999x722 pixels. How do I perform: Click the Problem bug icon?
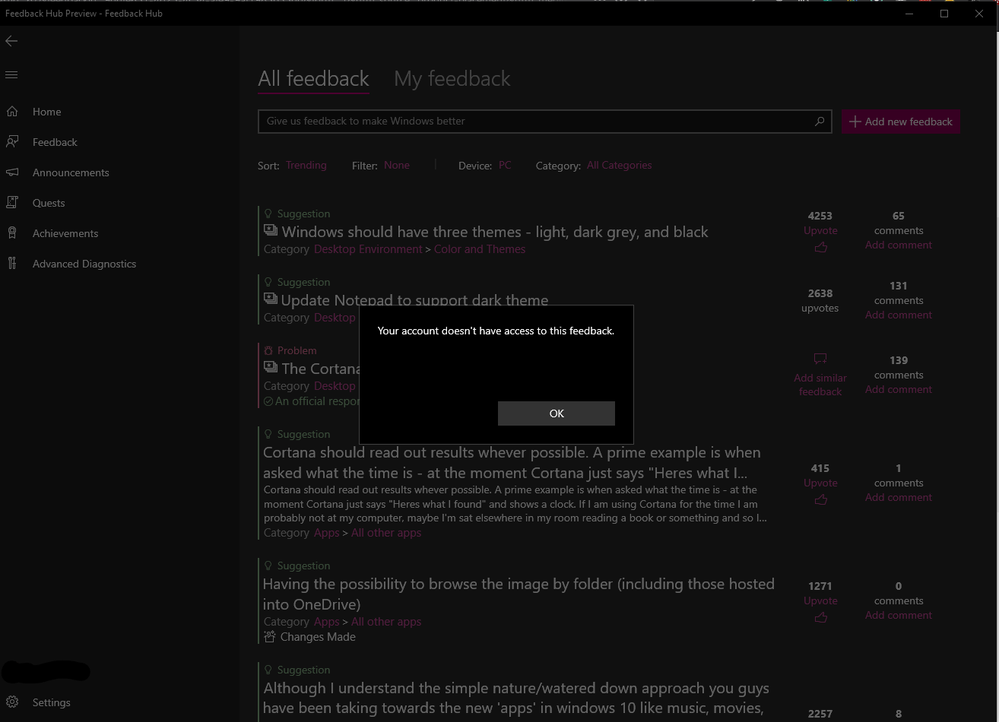pos(268,350)
